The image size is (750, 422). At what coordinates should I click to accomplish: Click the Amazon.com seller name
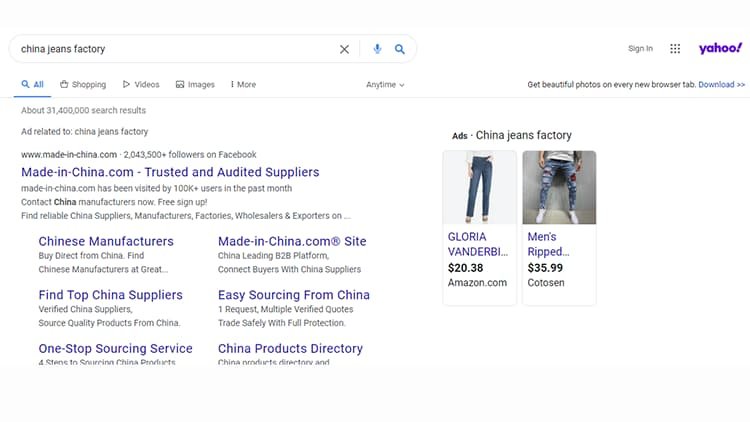click(x=477, y=283)
